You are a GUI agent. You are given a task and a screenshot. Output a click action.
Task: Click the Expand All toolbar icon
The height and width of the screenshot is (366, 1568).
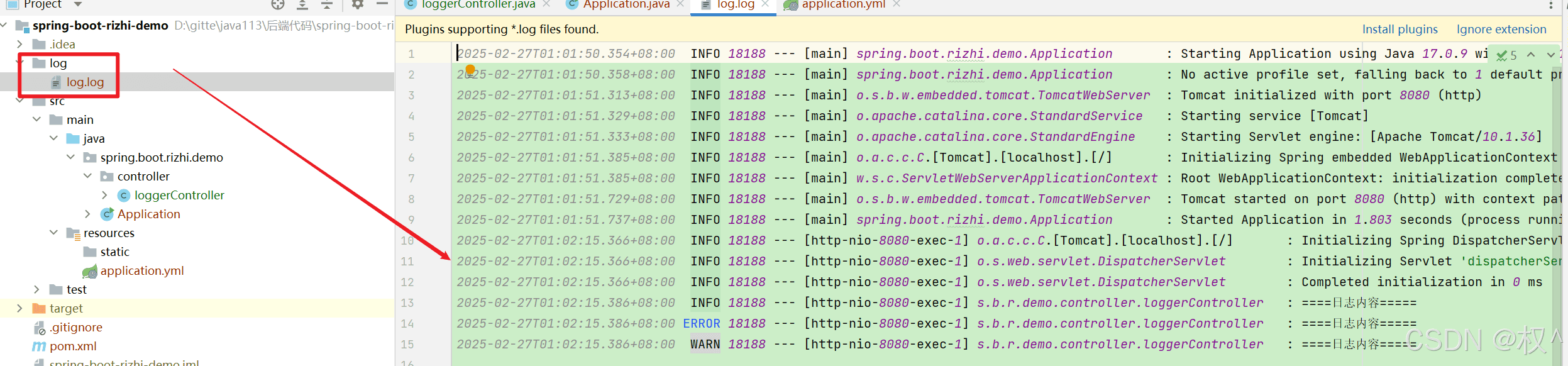click(x=302, y=4)
